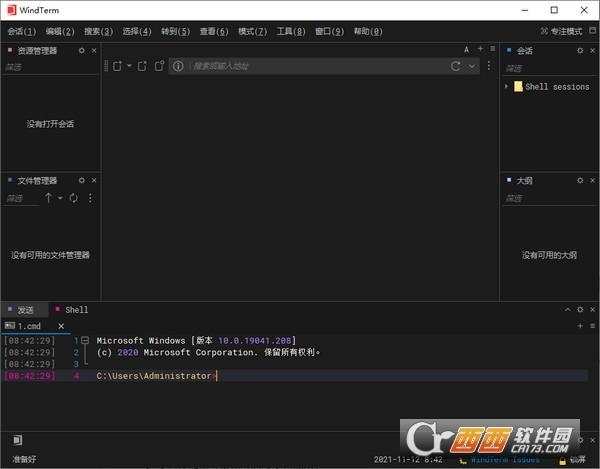Toggle 专注模式 focus mode
600x469 pixels.
click(x=561, y=31)
